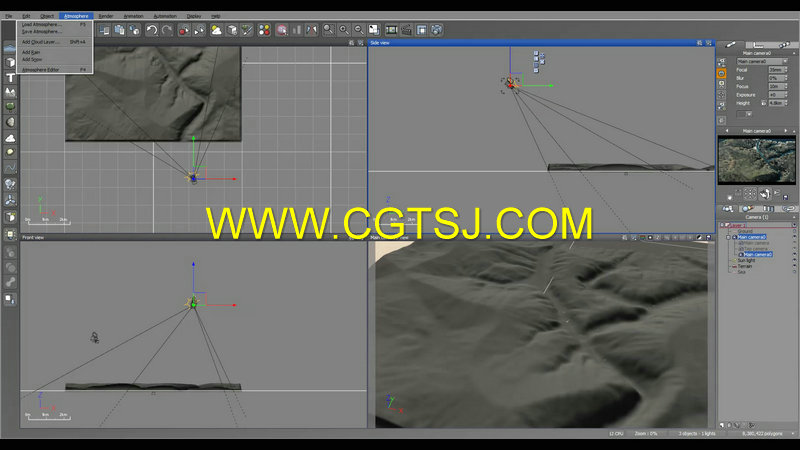Click the Exposure value stepper

coord(786,95)
